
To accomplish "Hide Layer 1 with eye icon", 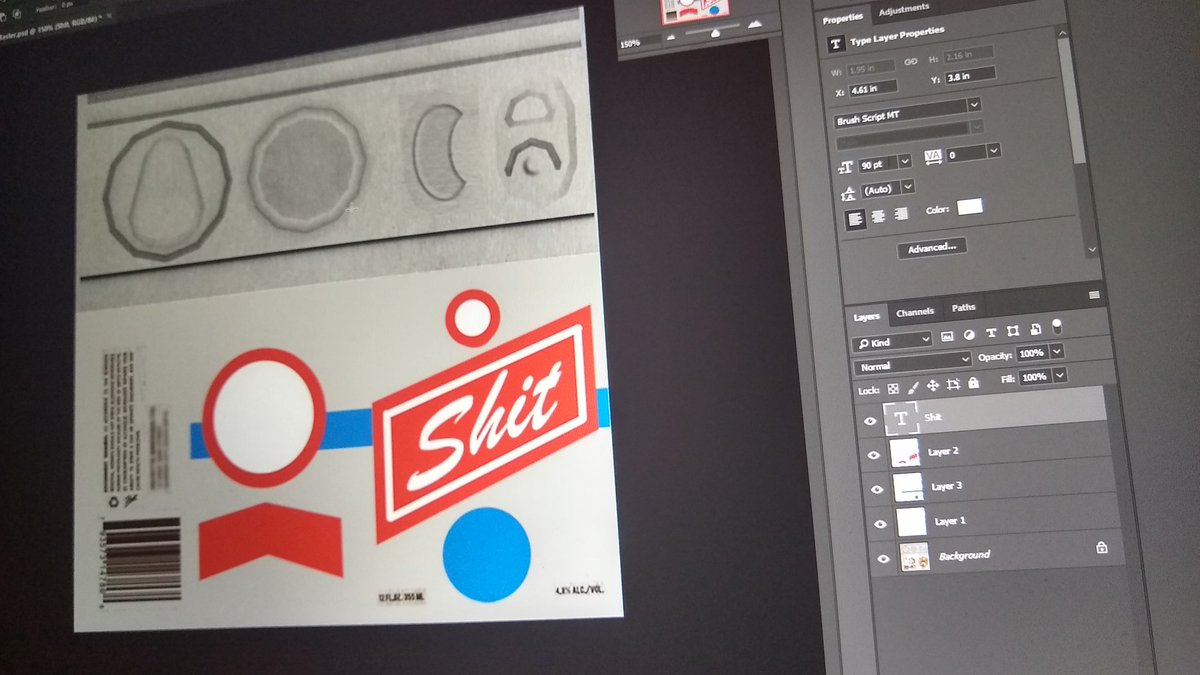I will coord(880,524).
